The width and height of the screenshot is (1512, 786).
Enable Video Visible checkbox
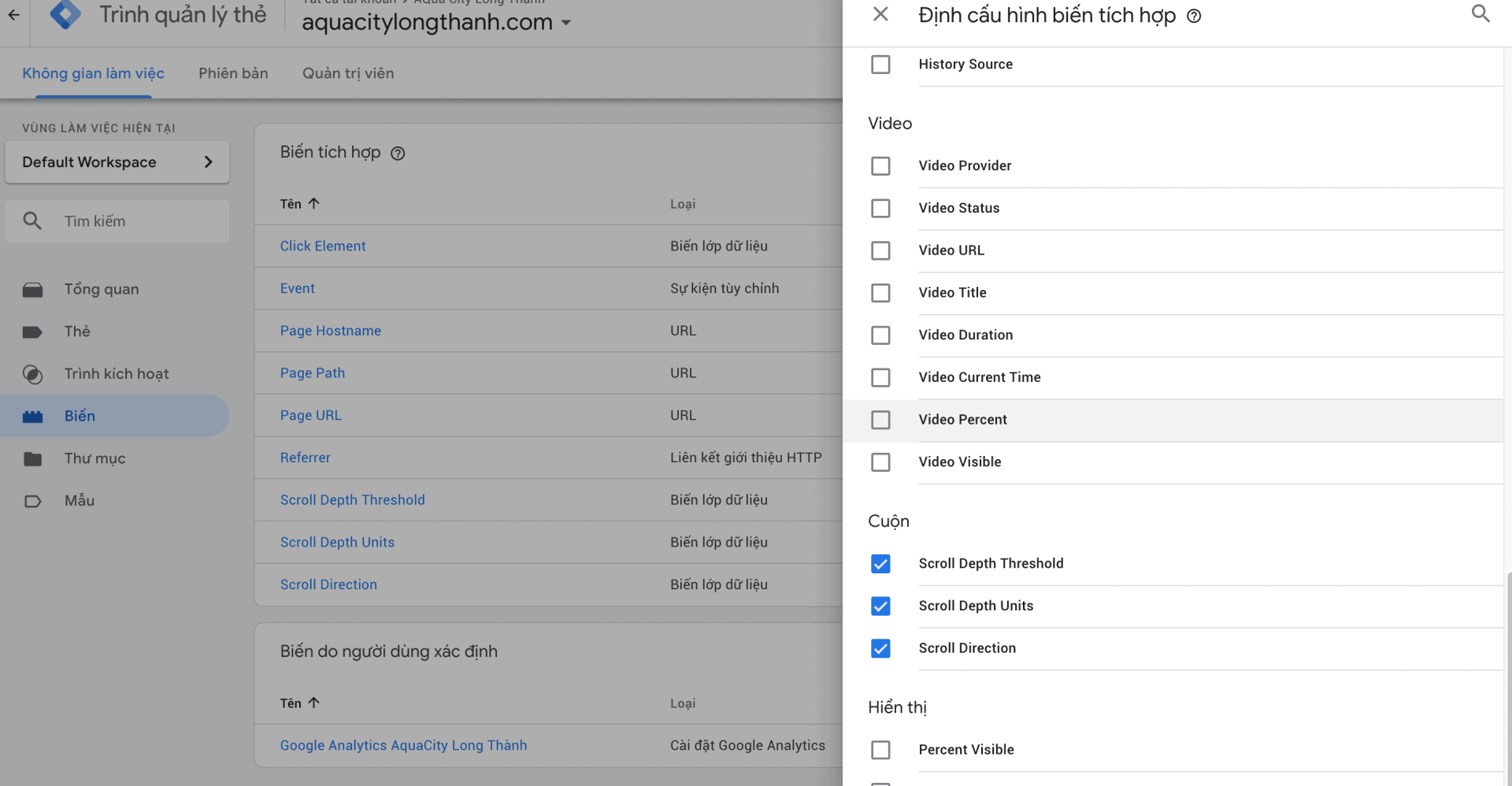point(880,462)
